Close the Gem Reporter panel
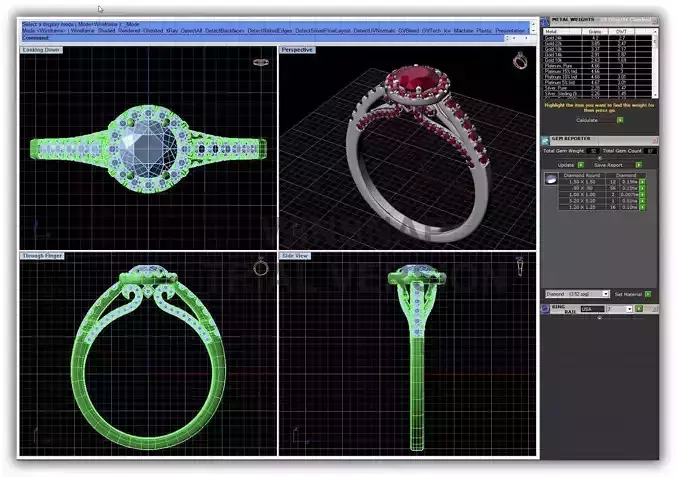 click(x=654, y=141)
